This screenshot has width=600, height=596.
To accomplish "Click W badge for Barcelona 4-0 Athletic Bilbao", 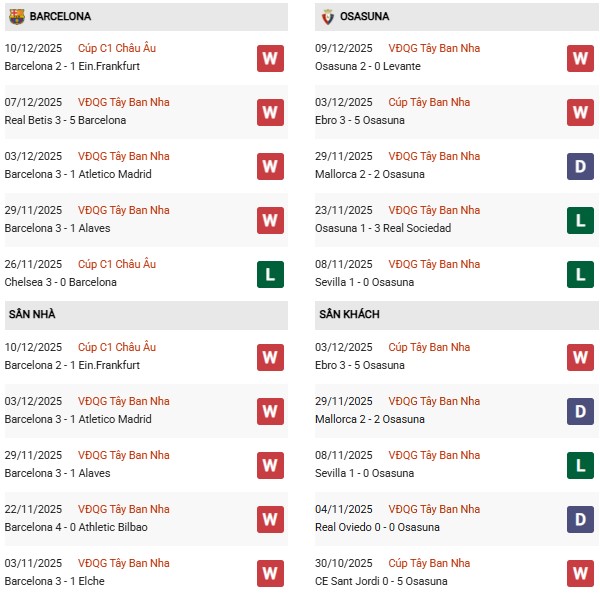I will pos(270,519).
